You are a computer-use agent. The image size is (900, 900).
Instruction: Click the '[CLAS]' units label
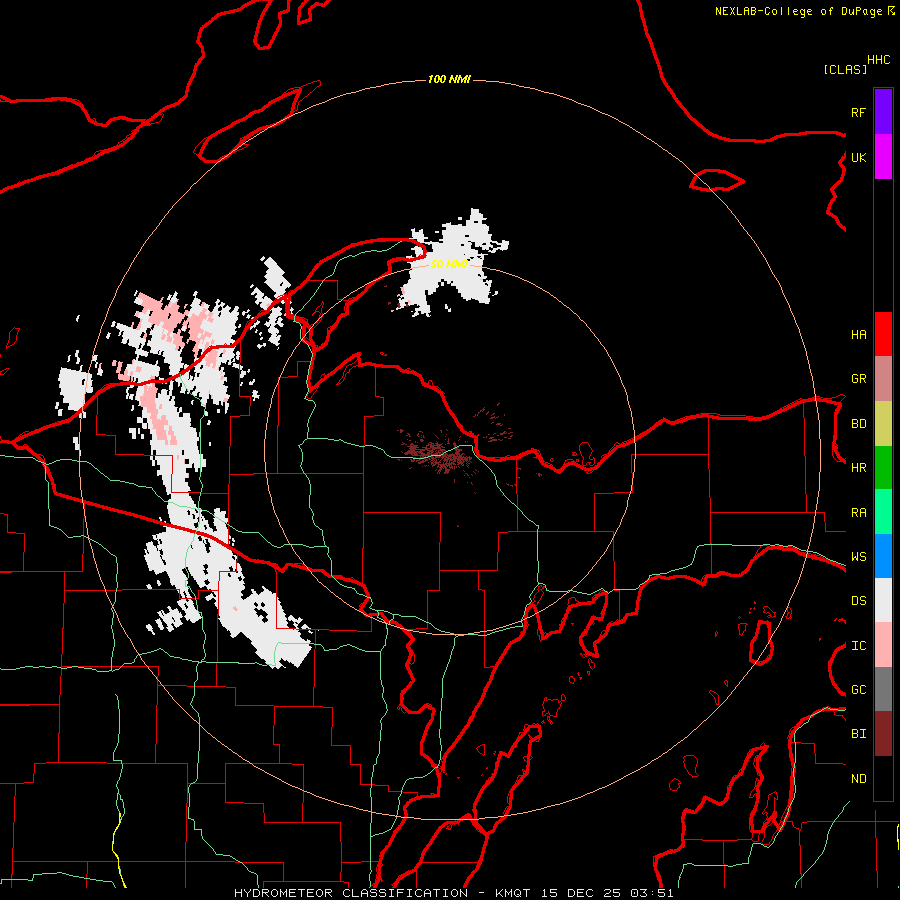[845, 69]
